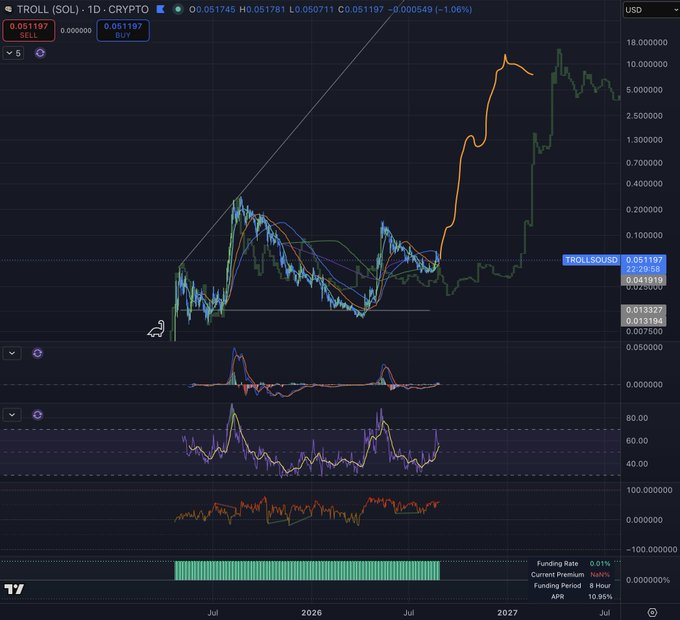Viewport: 680px width, 620px height.
Task: Click the 2027 label on time axis
Action: click(507, 613)
